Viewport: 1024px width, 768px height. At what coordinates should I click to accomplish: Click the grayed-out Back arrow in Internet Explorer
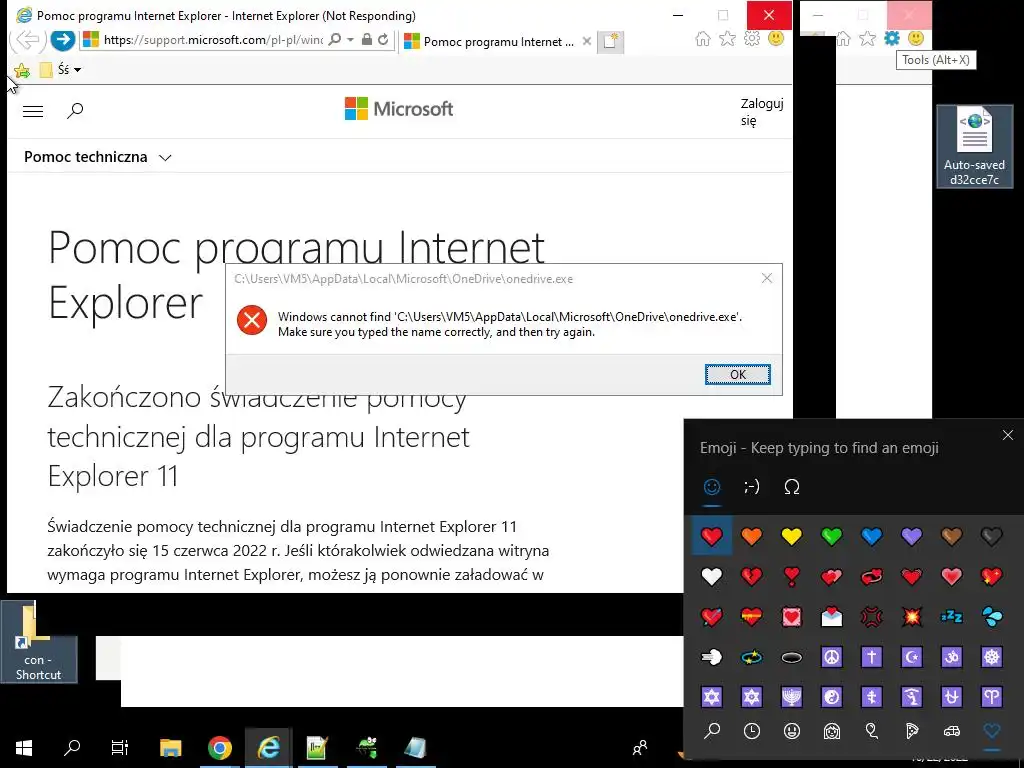pos(27,40)
